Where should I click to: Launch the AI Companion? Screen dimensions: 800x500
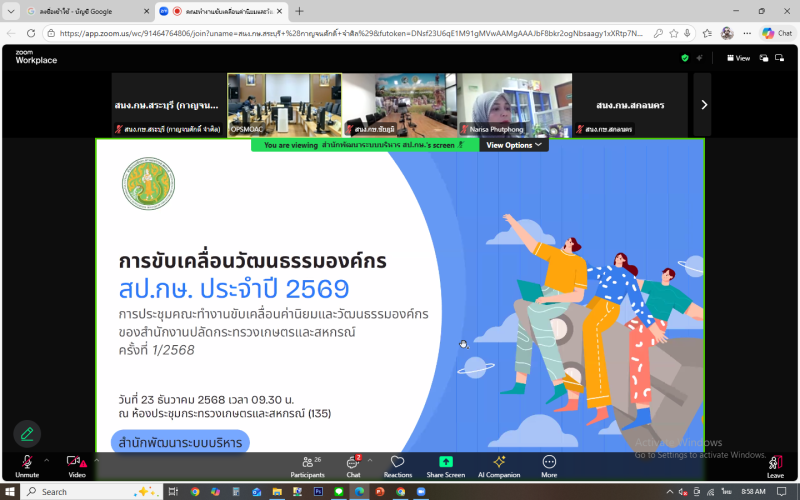point(499,465)
